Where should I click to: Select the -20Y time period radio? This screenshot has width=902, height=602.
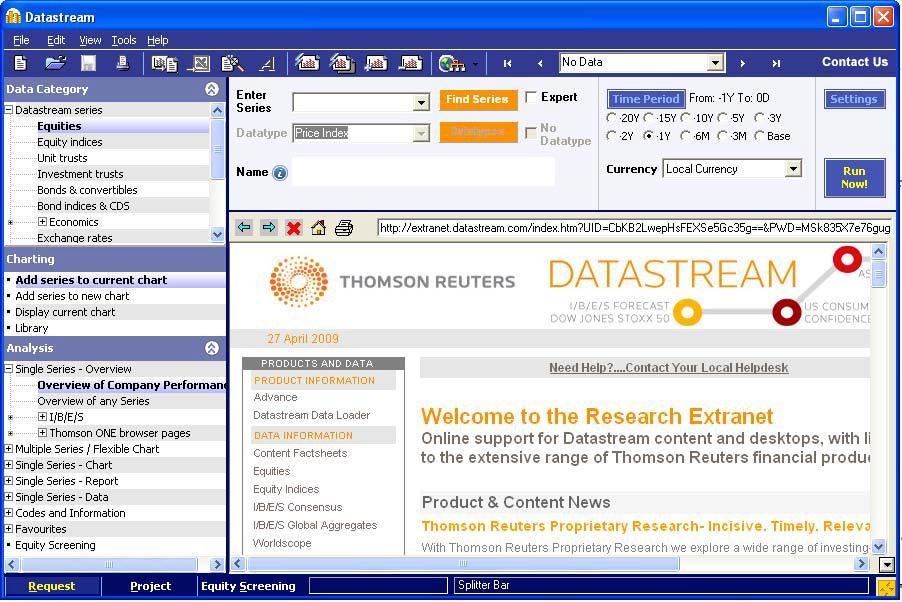611,117
